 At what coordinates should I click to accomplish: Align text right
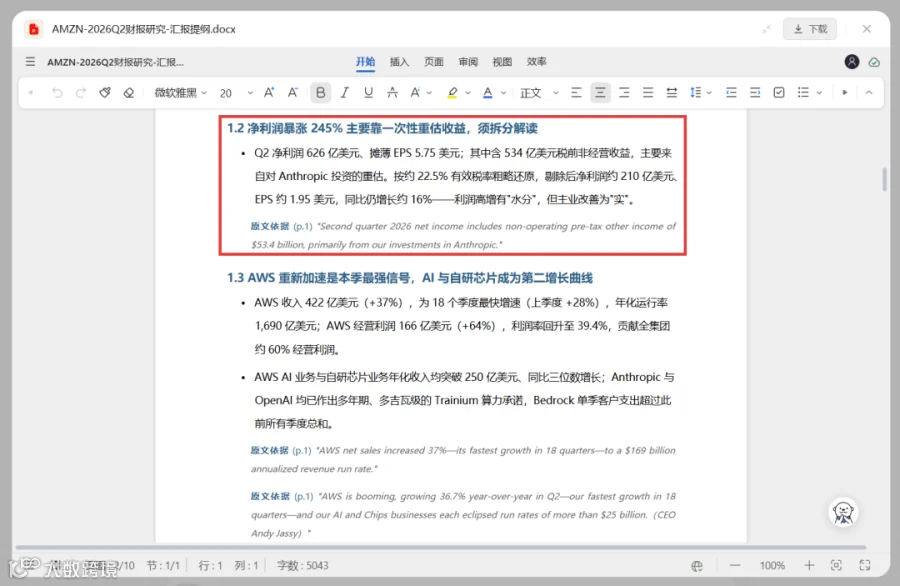point(624,92)
